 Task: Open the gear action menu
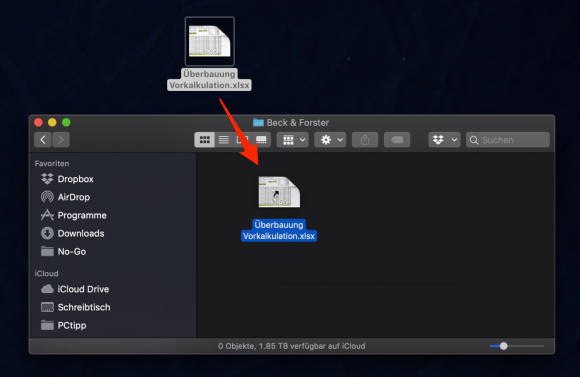330,140
